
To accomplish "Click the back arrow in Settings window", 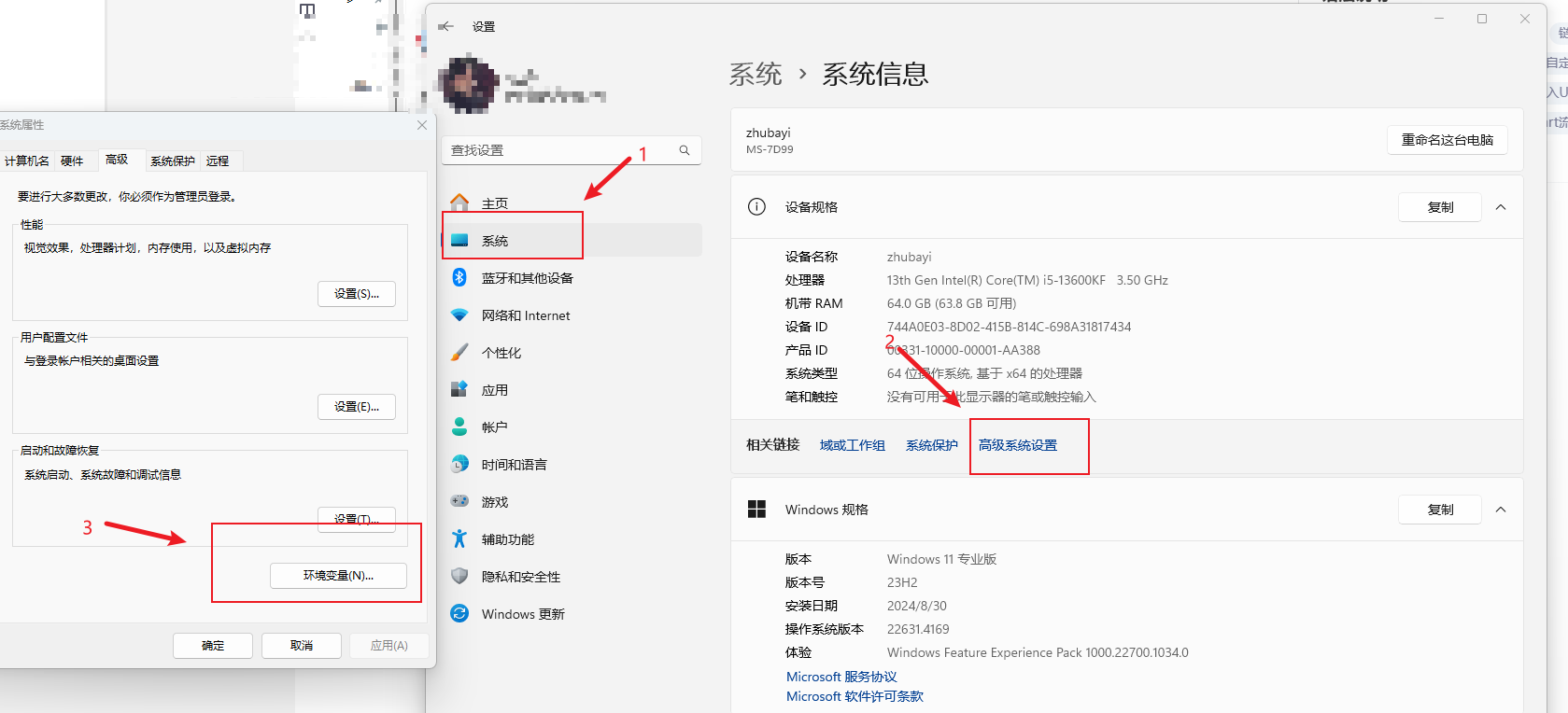I will click(x=446, y=26).
